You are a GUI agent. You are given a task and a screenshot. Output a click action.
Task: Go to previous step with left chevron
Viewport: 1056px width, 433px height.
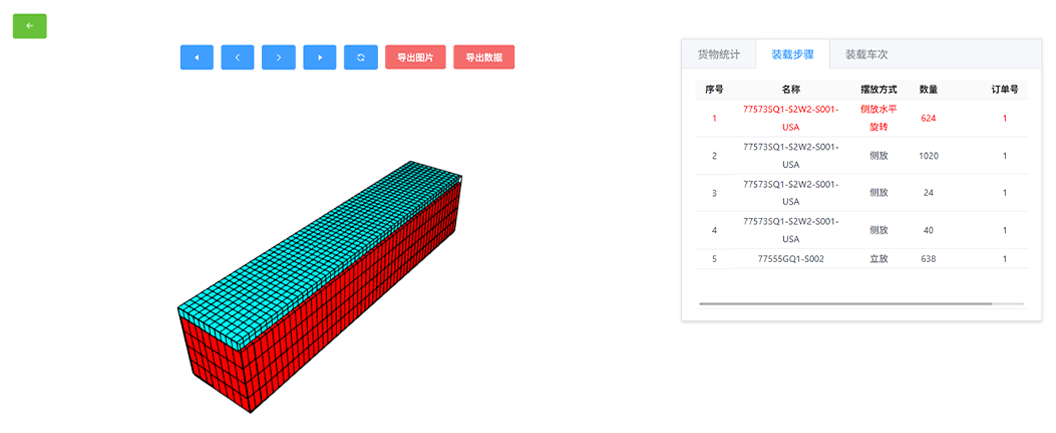[x=238, y=58]
